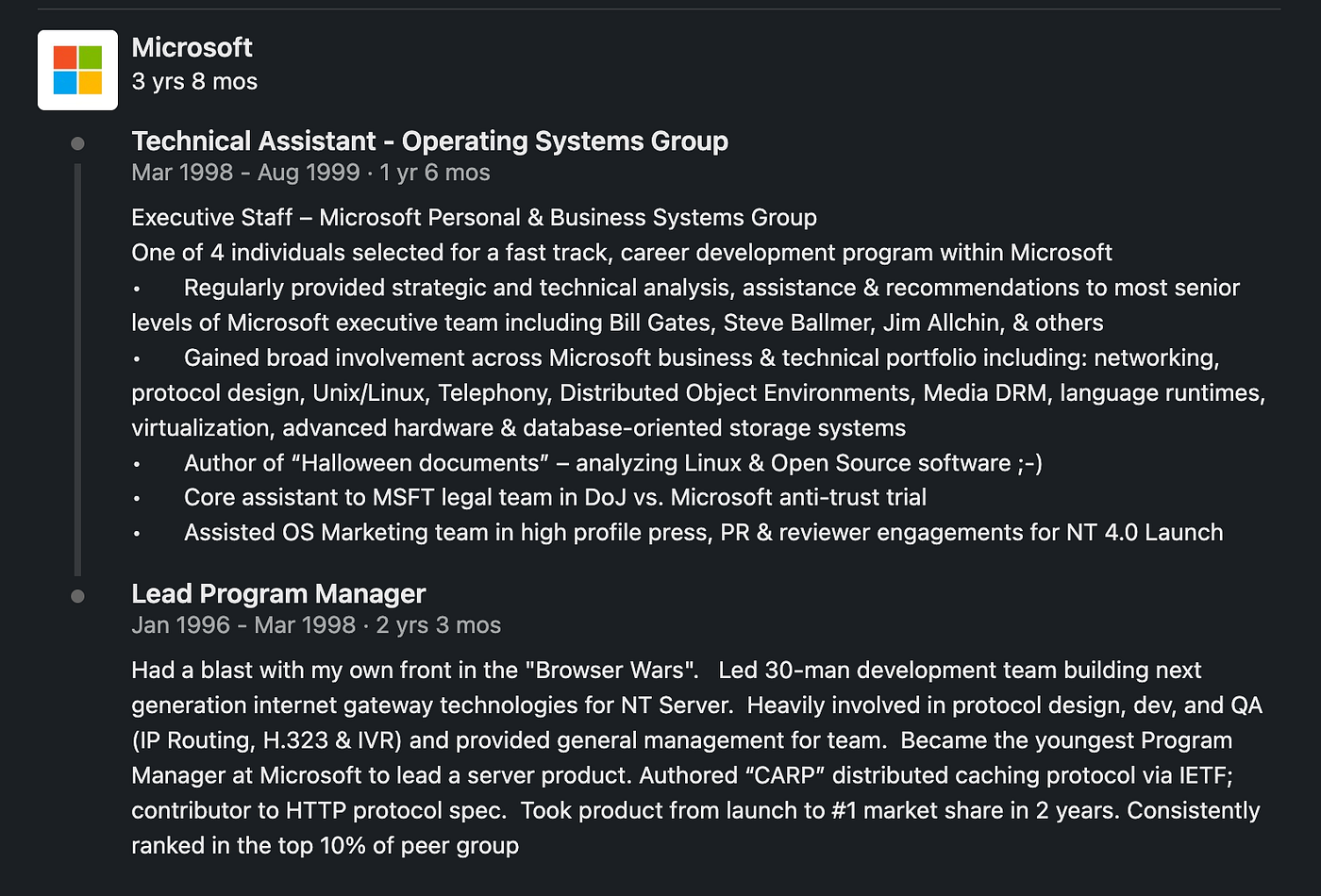Click the Microsoft company logo

(x=77, y=70)
